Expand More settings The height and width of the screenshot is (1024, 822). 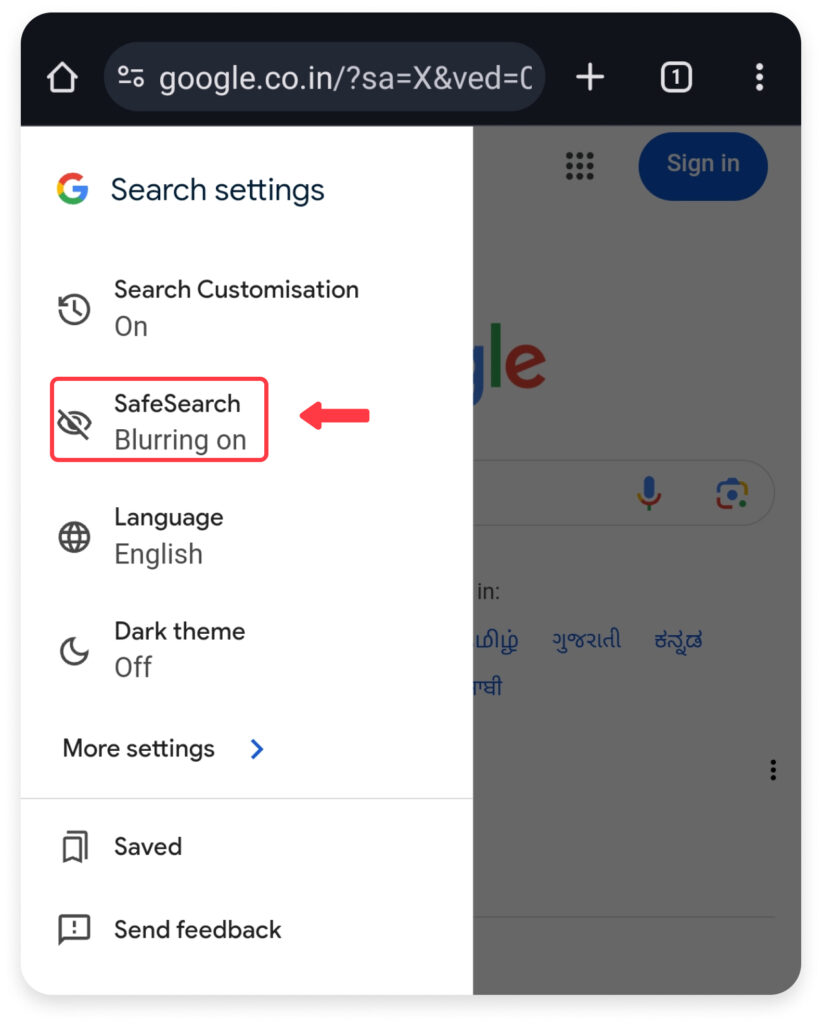(x=139, y=748)
